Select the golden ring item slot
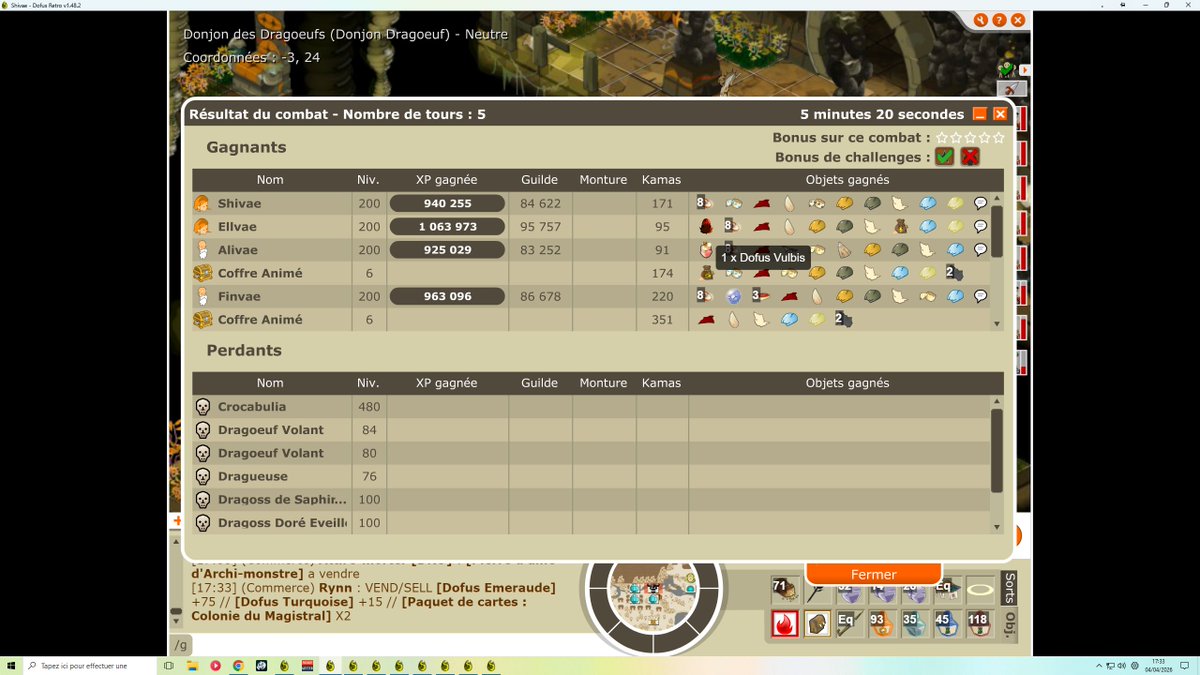 (x=980, y=591)
